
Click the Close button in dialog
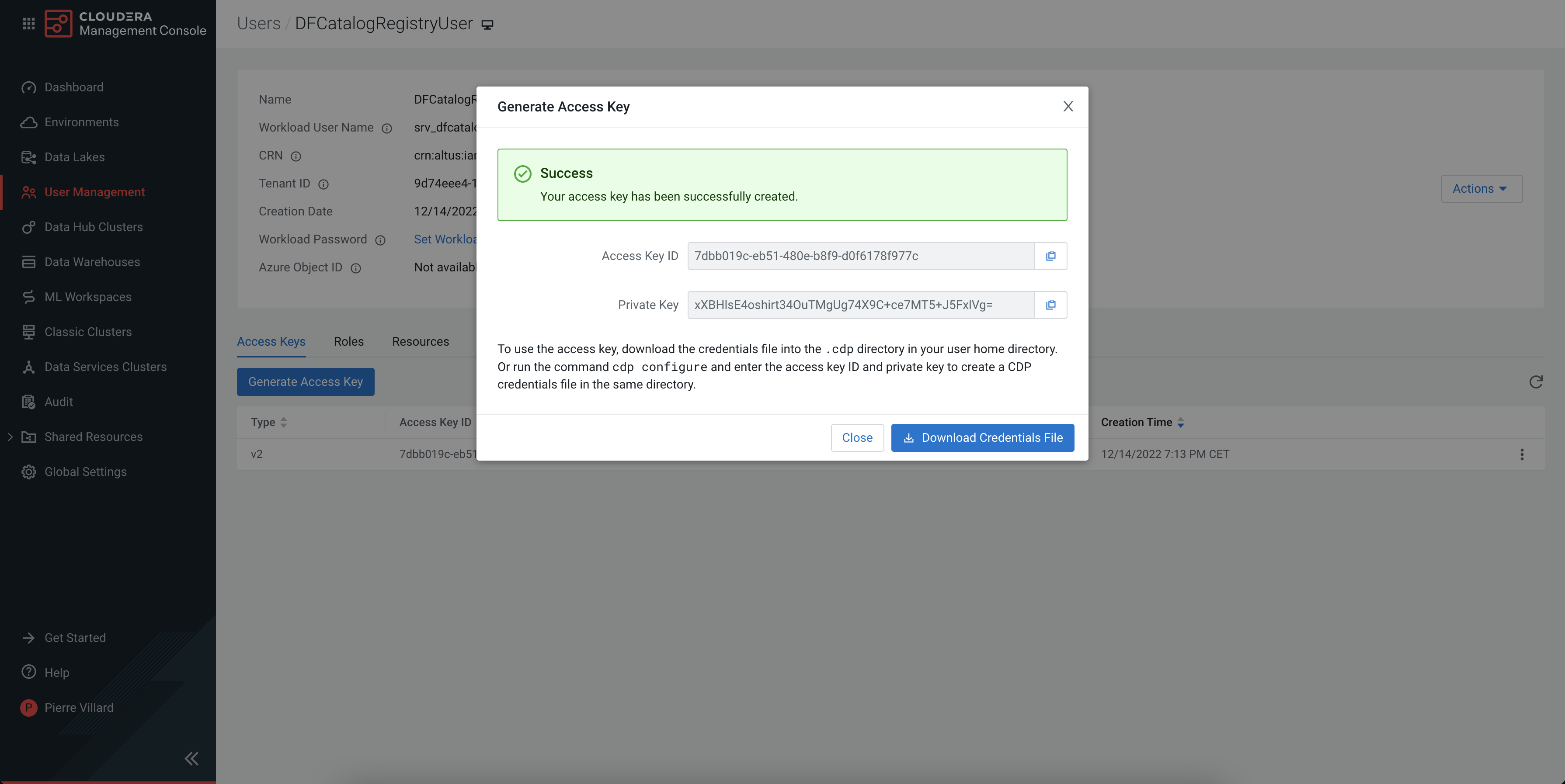857,438
